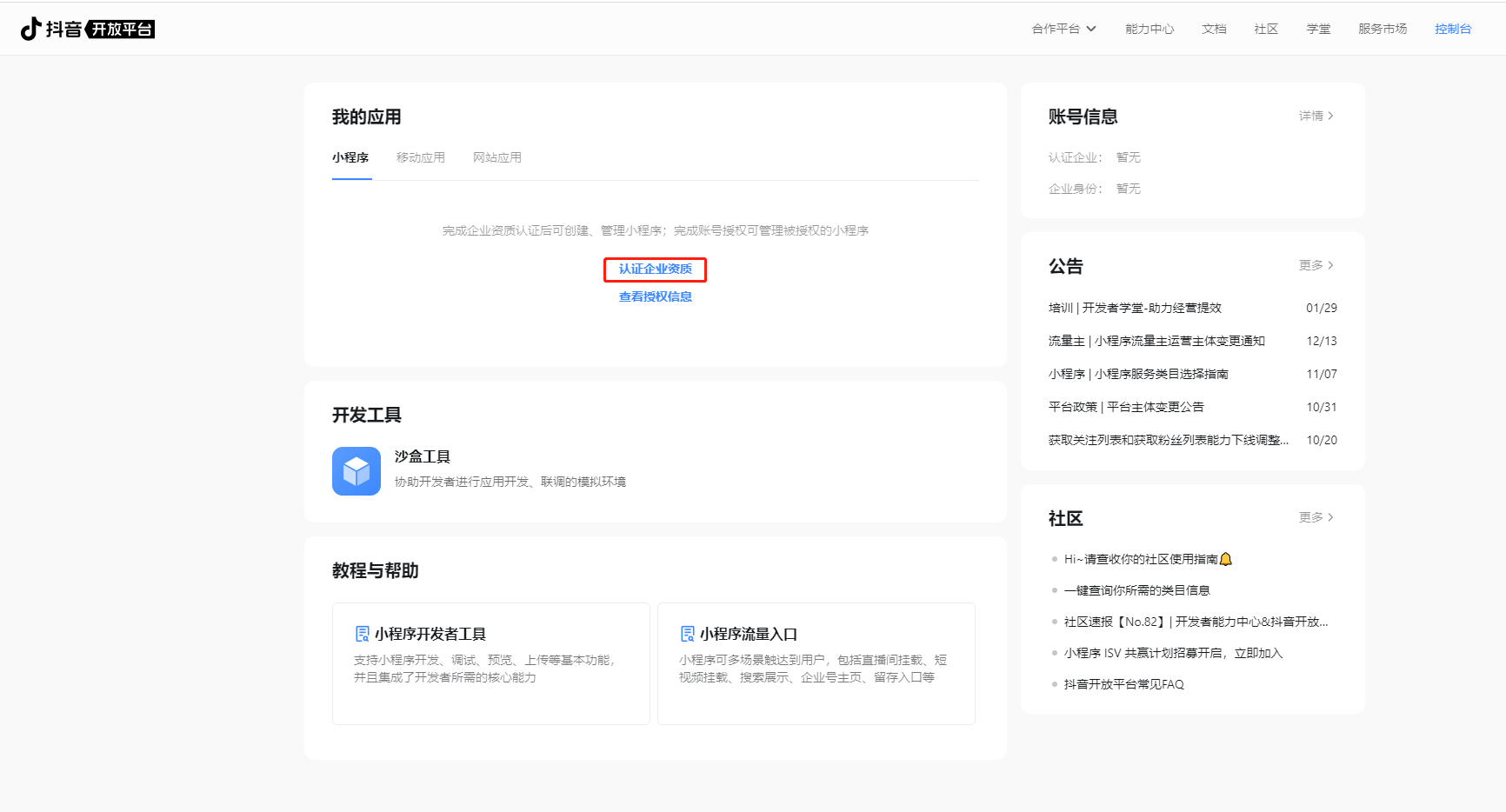1506x812 pixels.
Task: Open post 小程序 ISV 共赢计划招募开启
Action: tap(1174, 653)
